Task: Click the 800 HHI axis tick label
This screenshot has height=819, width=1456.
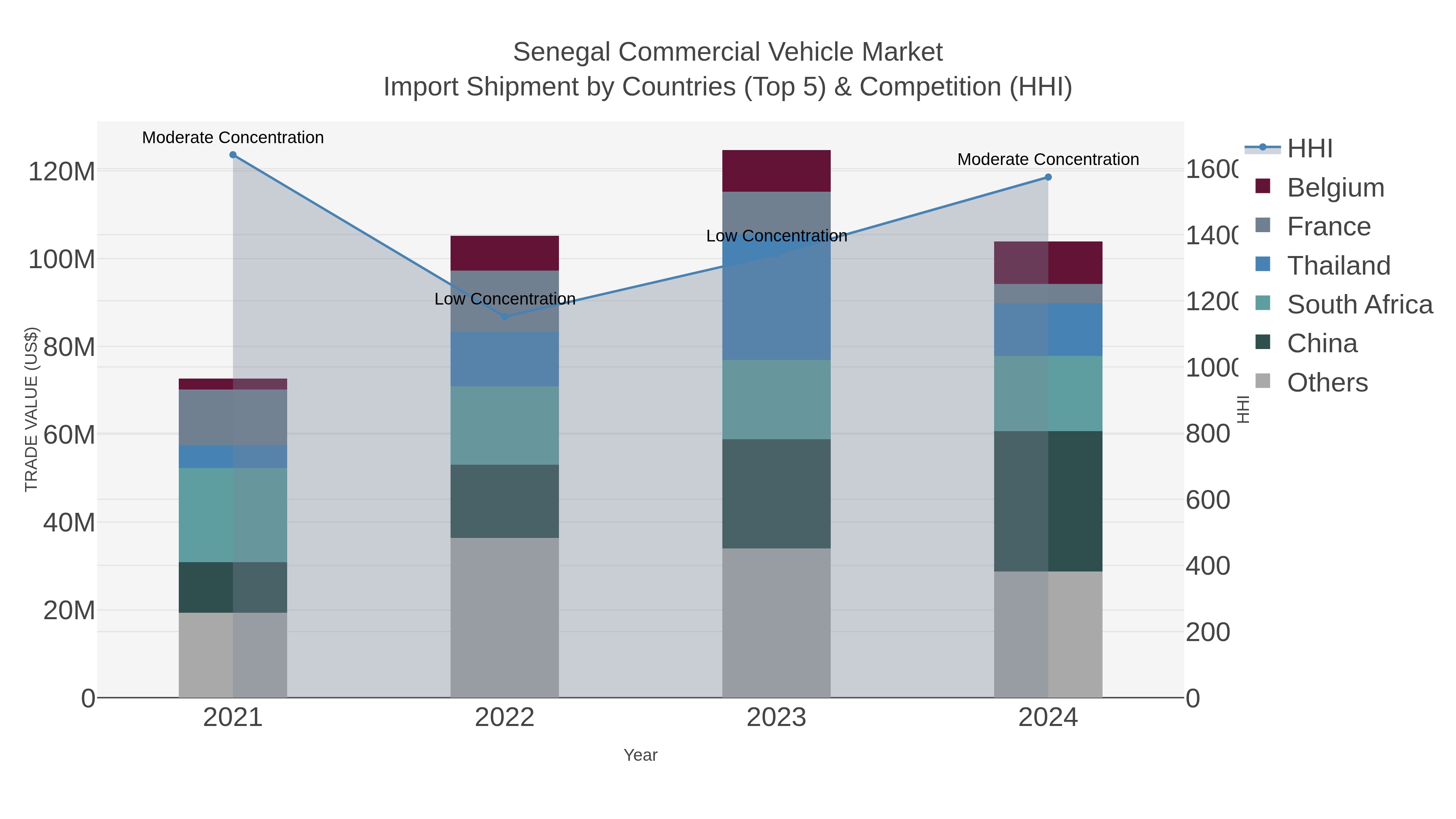Action: coord(1208,434)
